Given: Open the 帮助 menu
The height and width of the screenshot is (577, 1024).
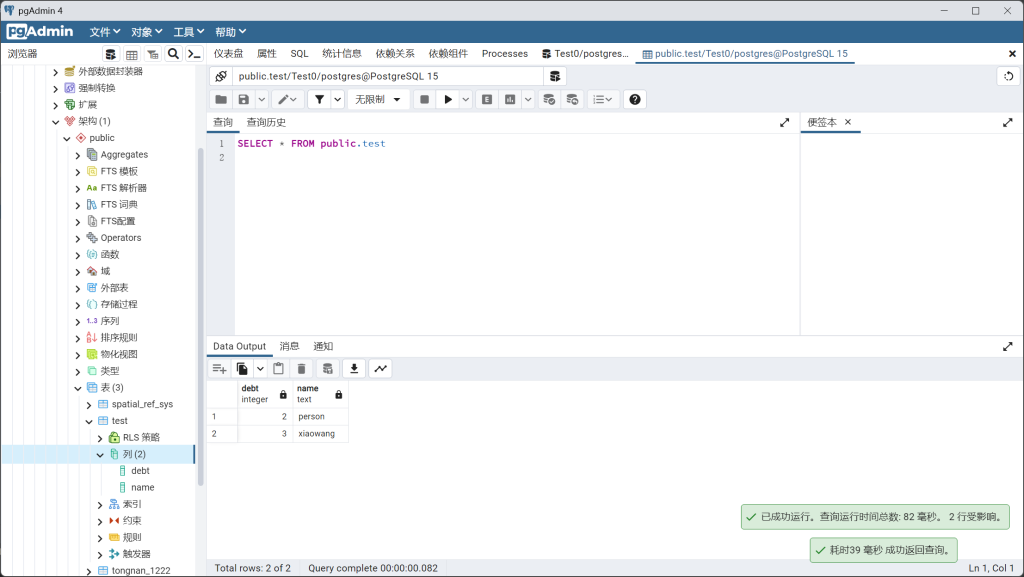Looking at the screenshot, I should tap(230, 32).
